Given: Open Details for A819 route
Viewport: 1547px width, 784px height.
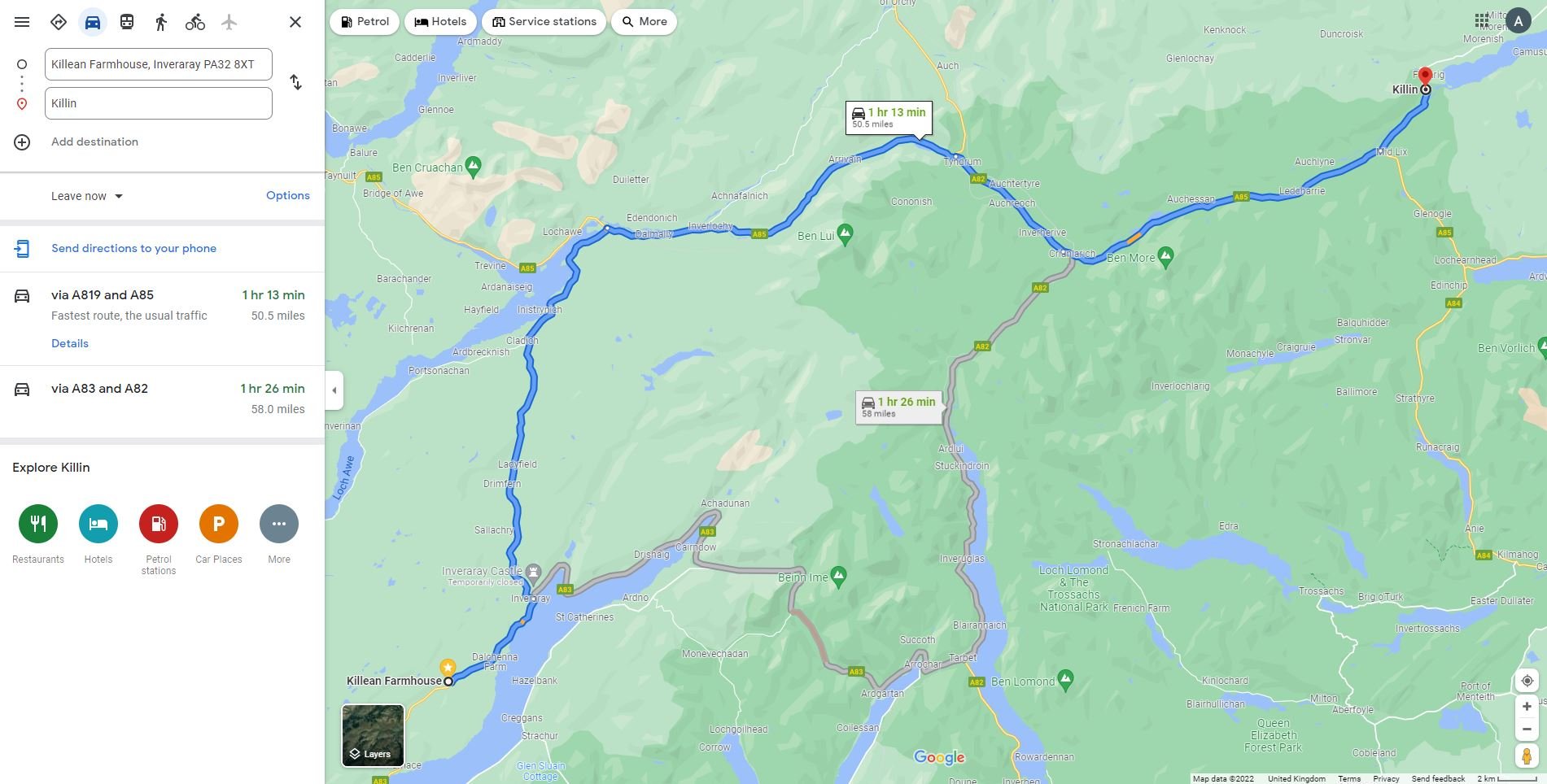Looking at the screenshot, I should pyautogui.click(x=70, y=343).
